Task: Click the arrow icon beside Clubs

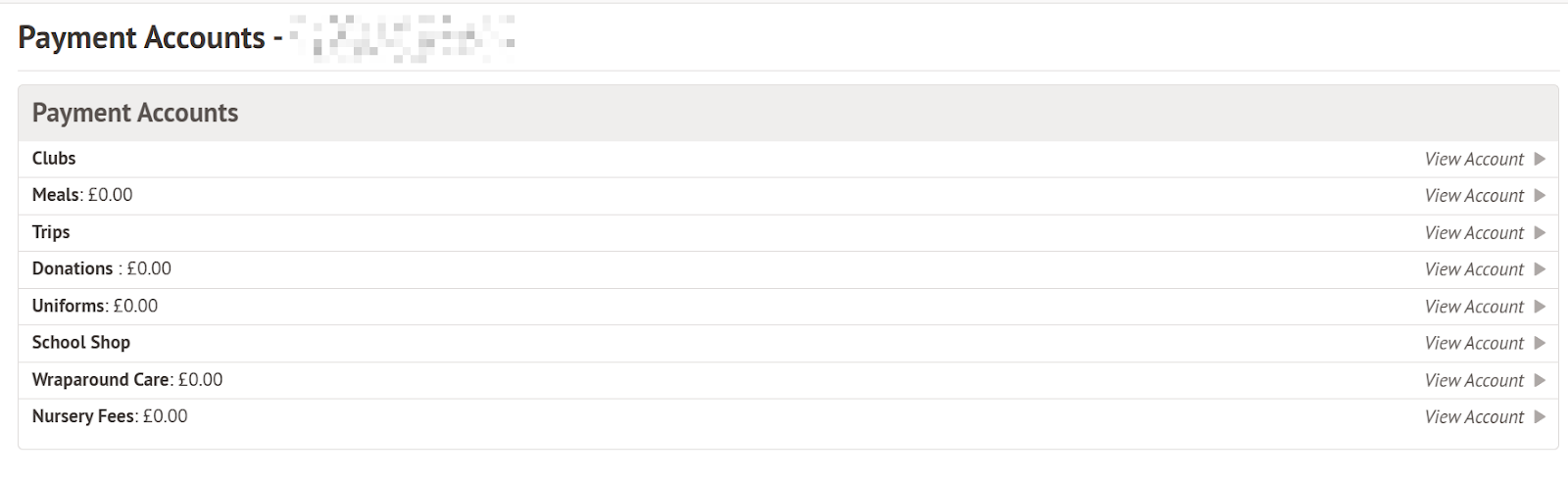Action: [1540, 159]
